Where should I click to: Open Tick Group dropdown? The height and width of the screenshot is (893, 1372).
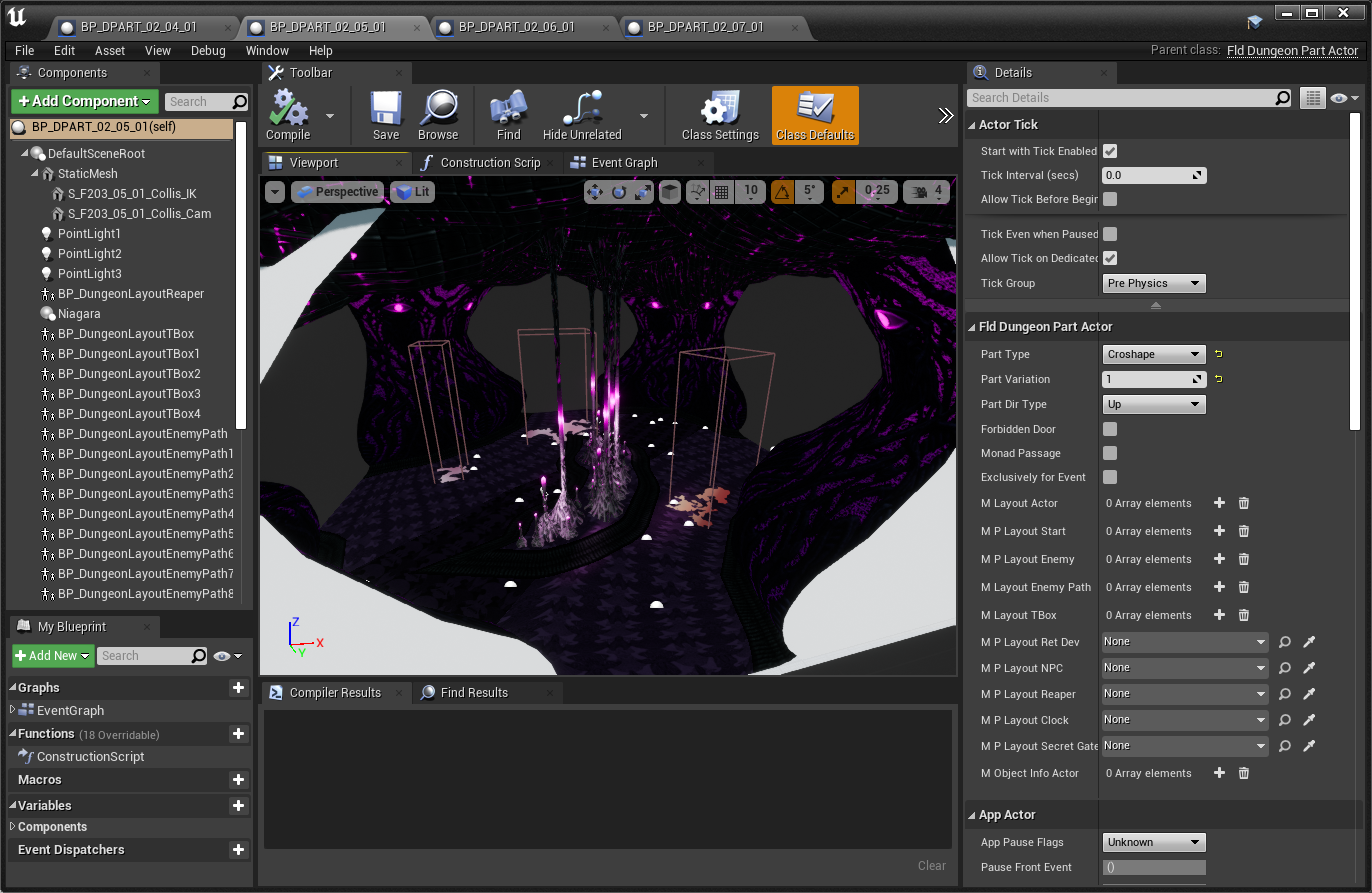1154,283
